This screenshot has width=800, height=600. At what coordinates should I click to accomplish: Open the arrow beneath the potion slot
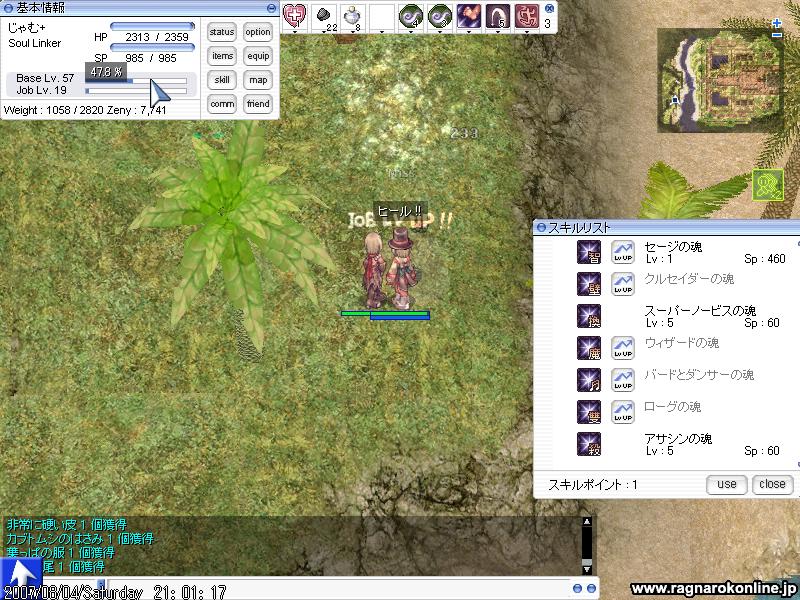click(x=353, y=32)
